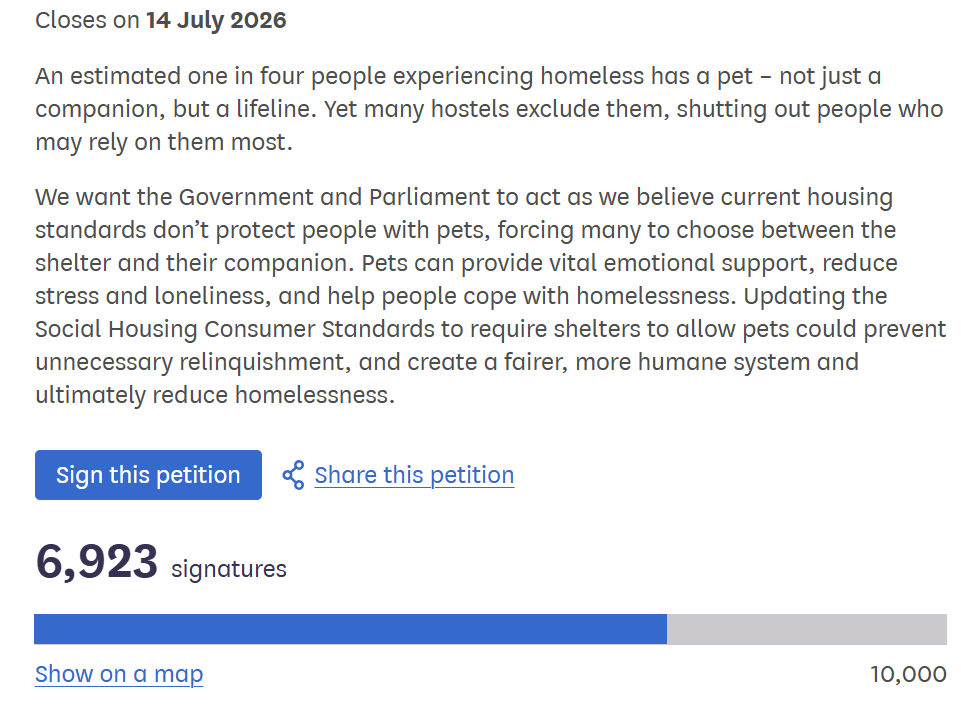Open the Show on a map link
The height and width of the screenshot is (710, 961).
(x=119, y=674)
